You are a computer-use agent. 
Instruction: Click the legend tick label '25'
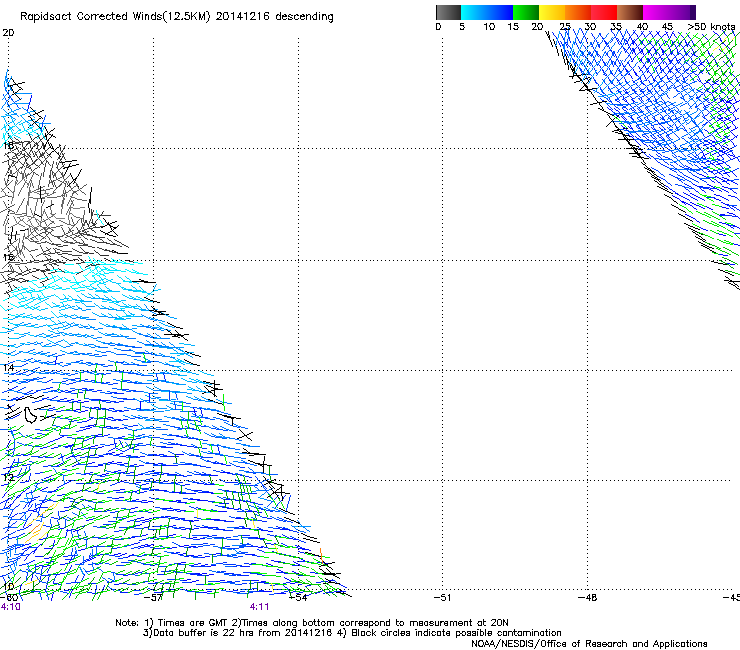tap(565, 27)
